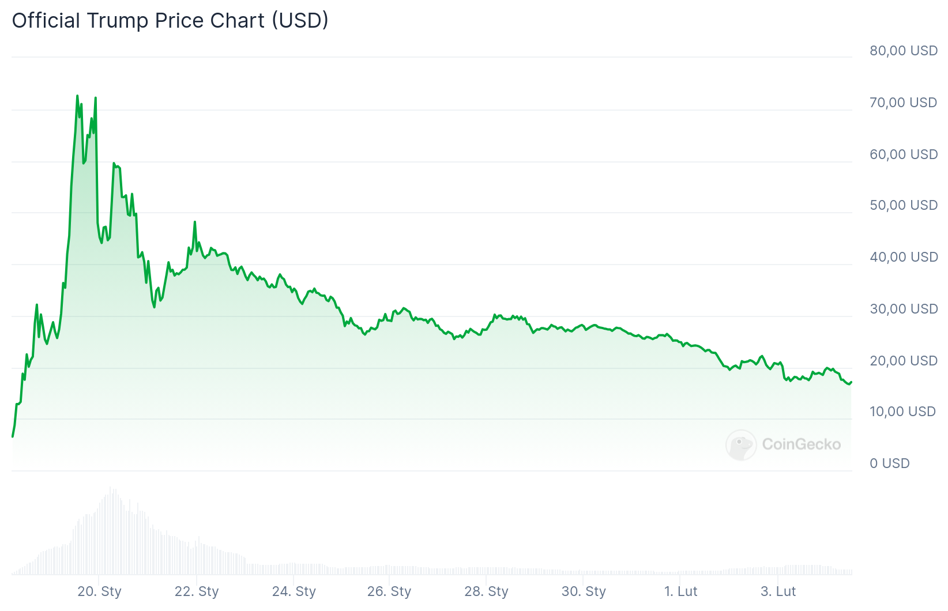Click the 70,00 USD axis label
Viewport: 948px width, 611px height.
pos(903,102)
